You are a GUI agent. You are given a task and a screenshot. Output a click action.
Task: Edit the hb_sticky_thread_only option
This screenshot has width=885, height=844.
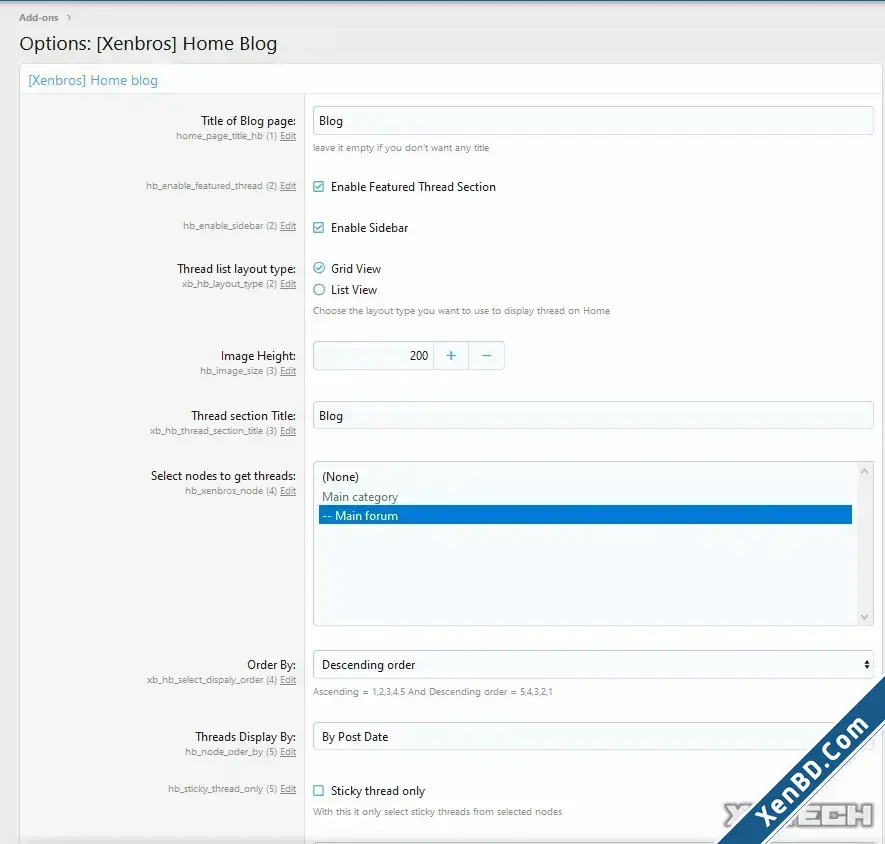288,789
